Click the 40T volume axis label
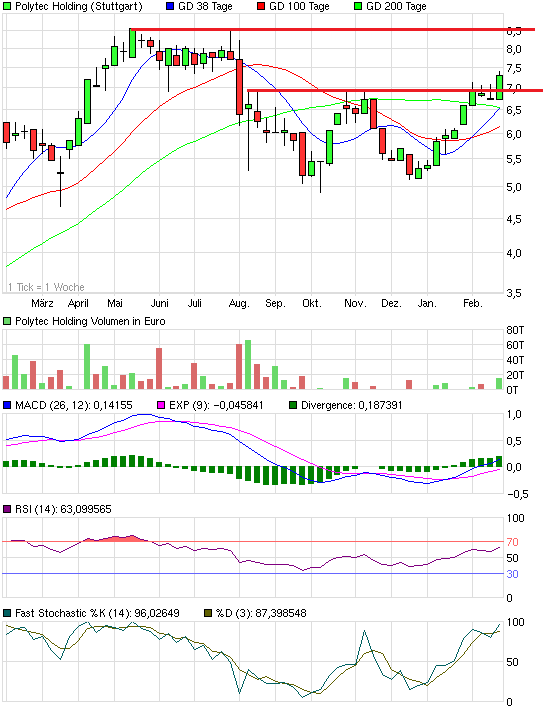 [515, 360]
